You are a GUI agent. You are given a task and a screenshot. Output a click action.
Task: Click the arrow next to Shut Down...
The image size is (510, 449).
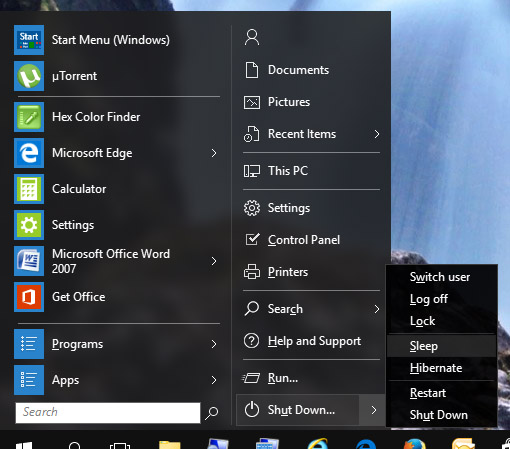(x=373, y=410)
